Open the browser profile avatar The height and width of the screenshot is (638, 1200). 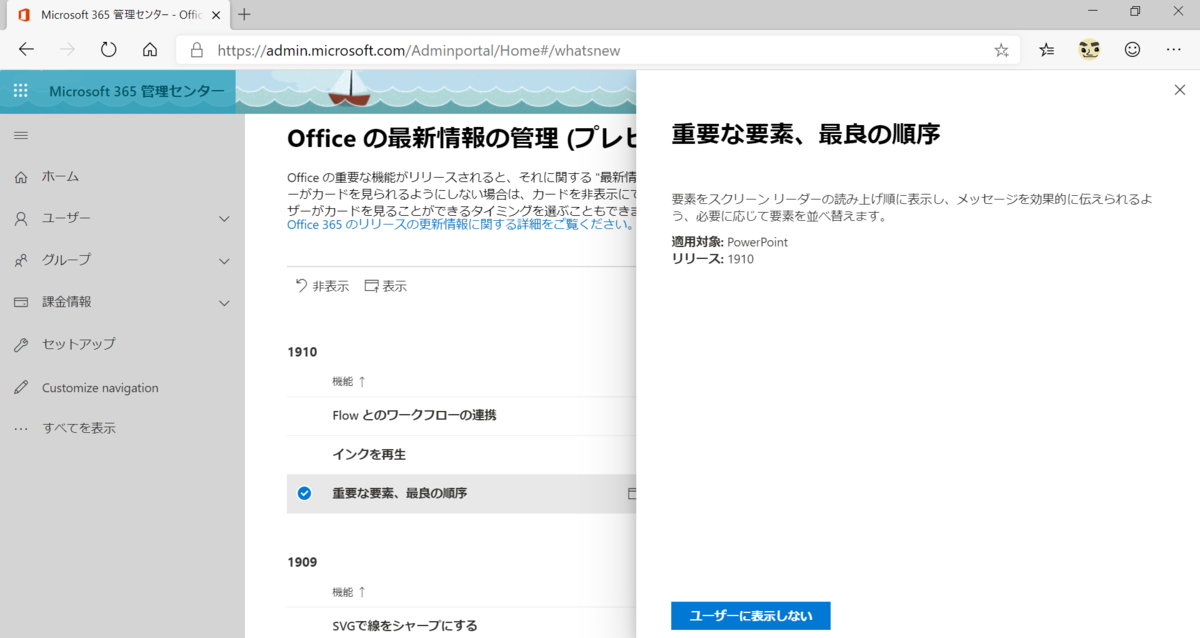[x=1089, y=49]
